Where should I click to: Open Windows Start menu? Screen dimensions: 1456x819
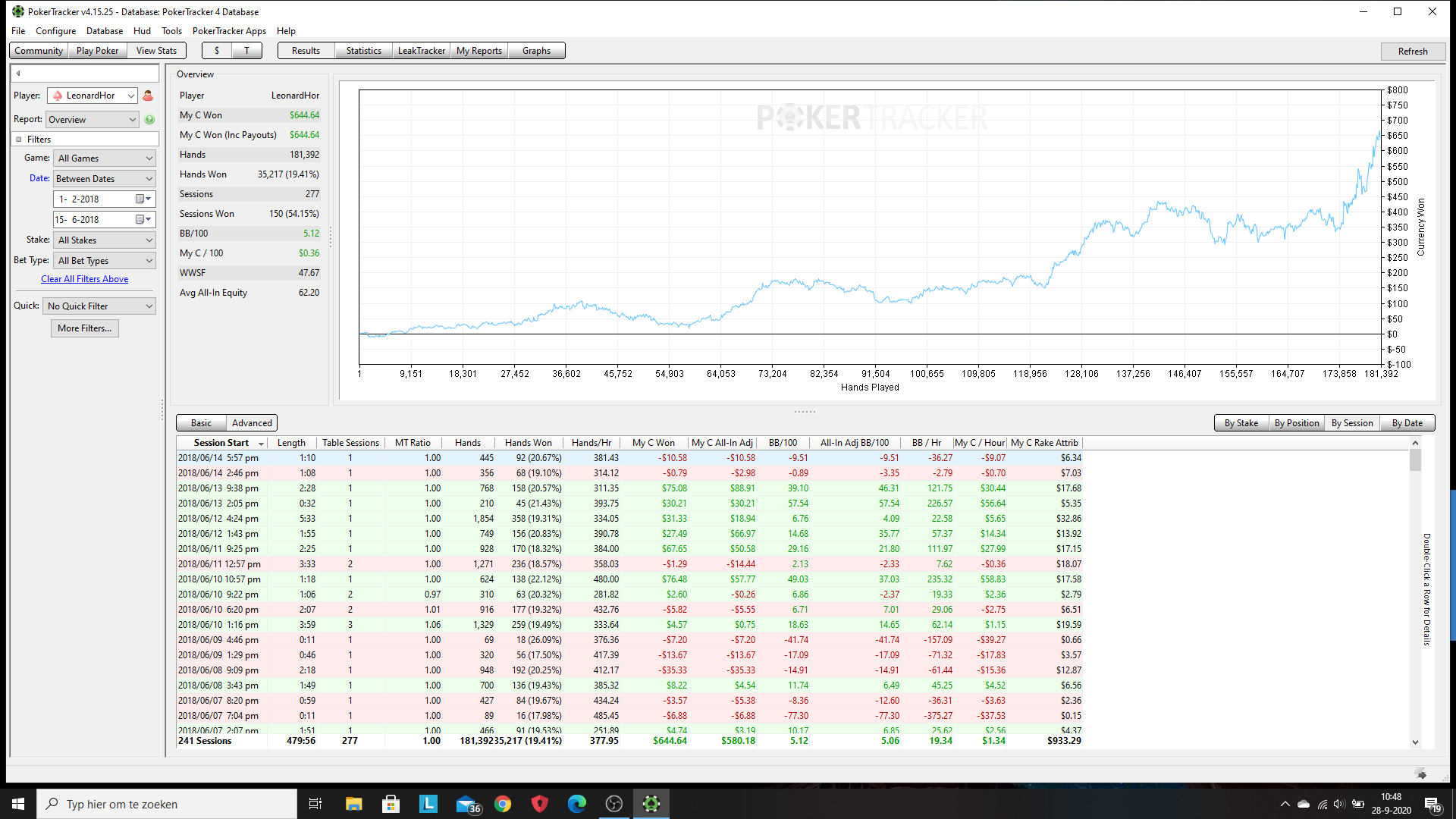18,804
